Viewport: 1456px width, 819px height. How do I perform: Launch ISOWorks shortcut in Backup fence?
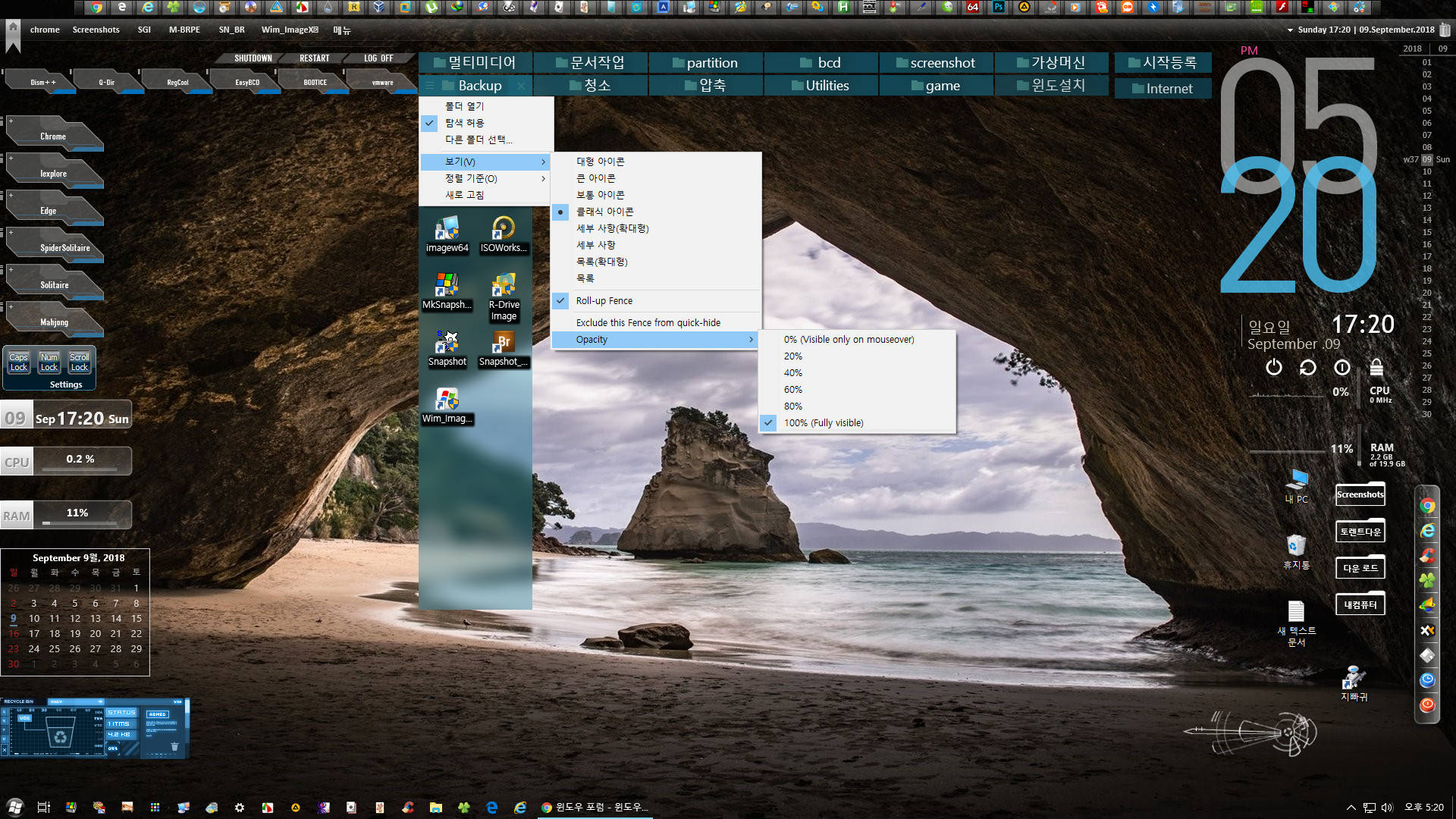(504, 234)
